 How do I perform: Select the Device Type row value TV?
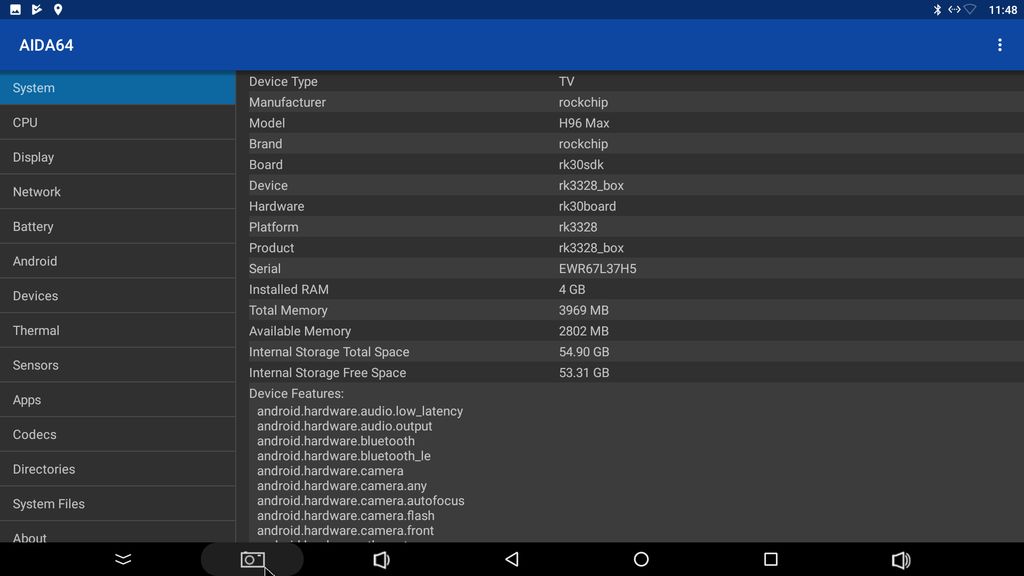(566, 81)
